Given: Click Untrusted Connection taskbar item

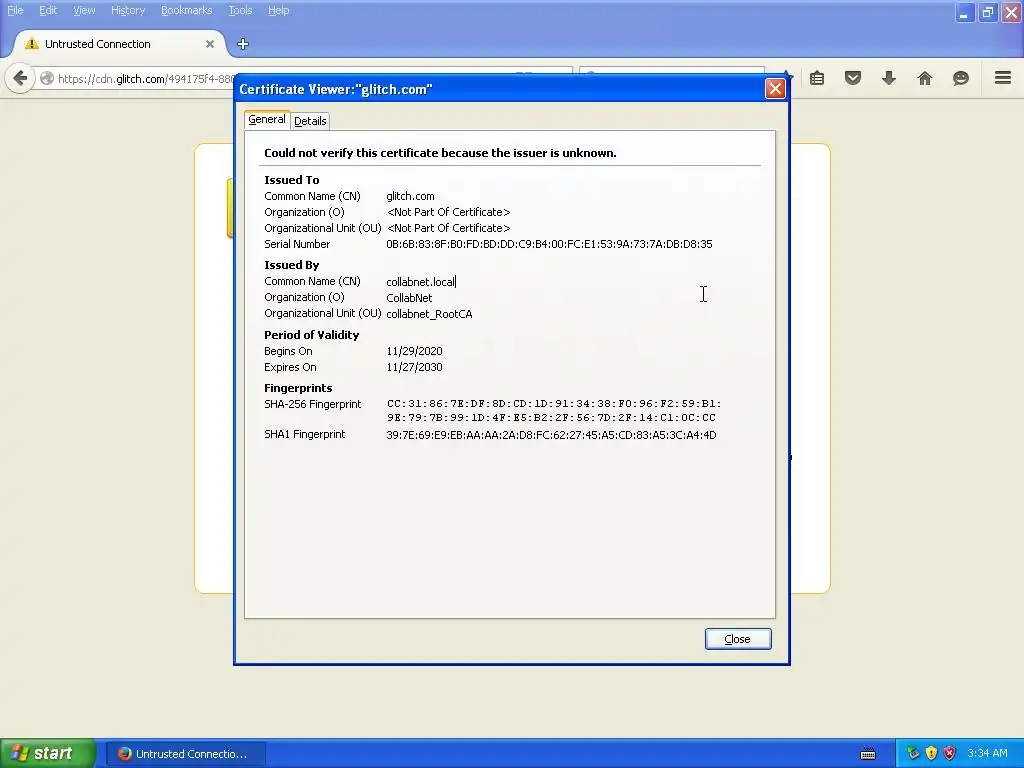Looking at the screenshot, I should (185, 754).
